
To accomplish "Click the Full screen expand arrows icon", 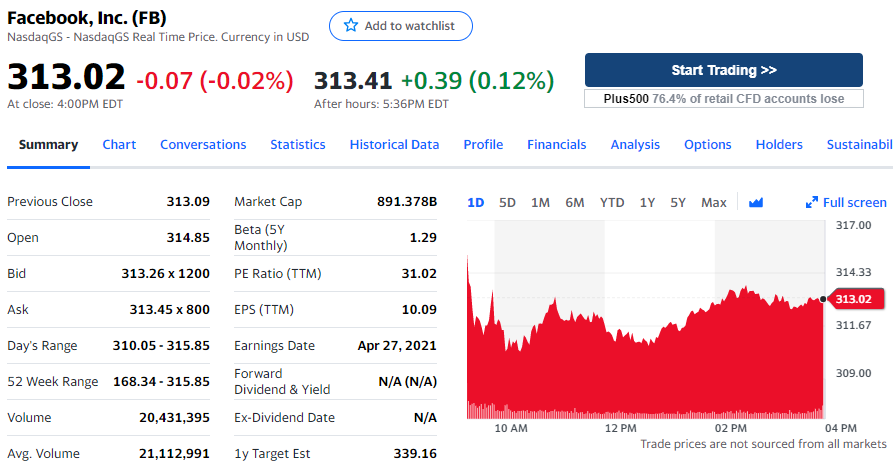I will point(812,203).
